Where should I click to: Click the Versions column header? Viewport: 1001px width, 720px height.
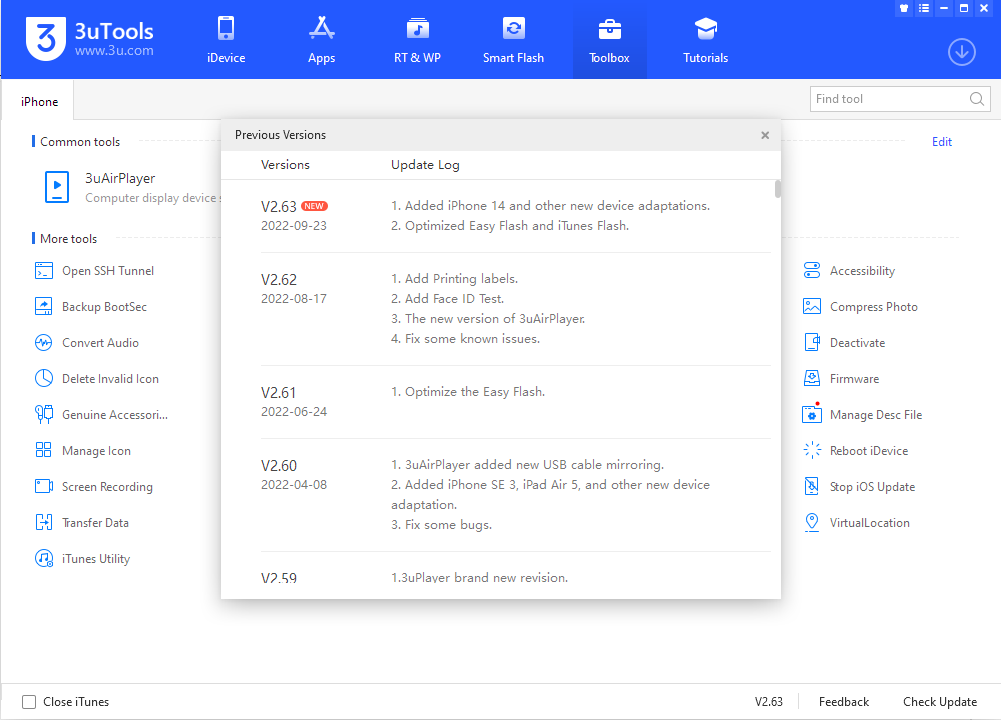pos(285,165)
